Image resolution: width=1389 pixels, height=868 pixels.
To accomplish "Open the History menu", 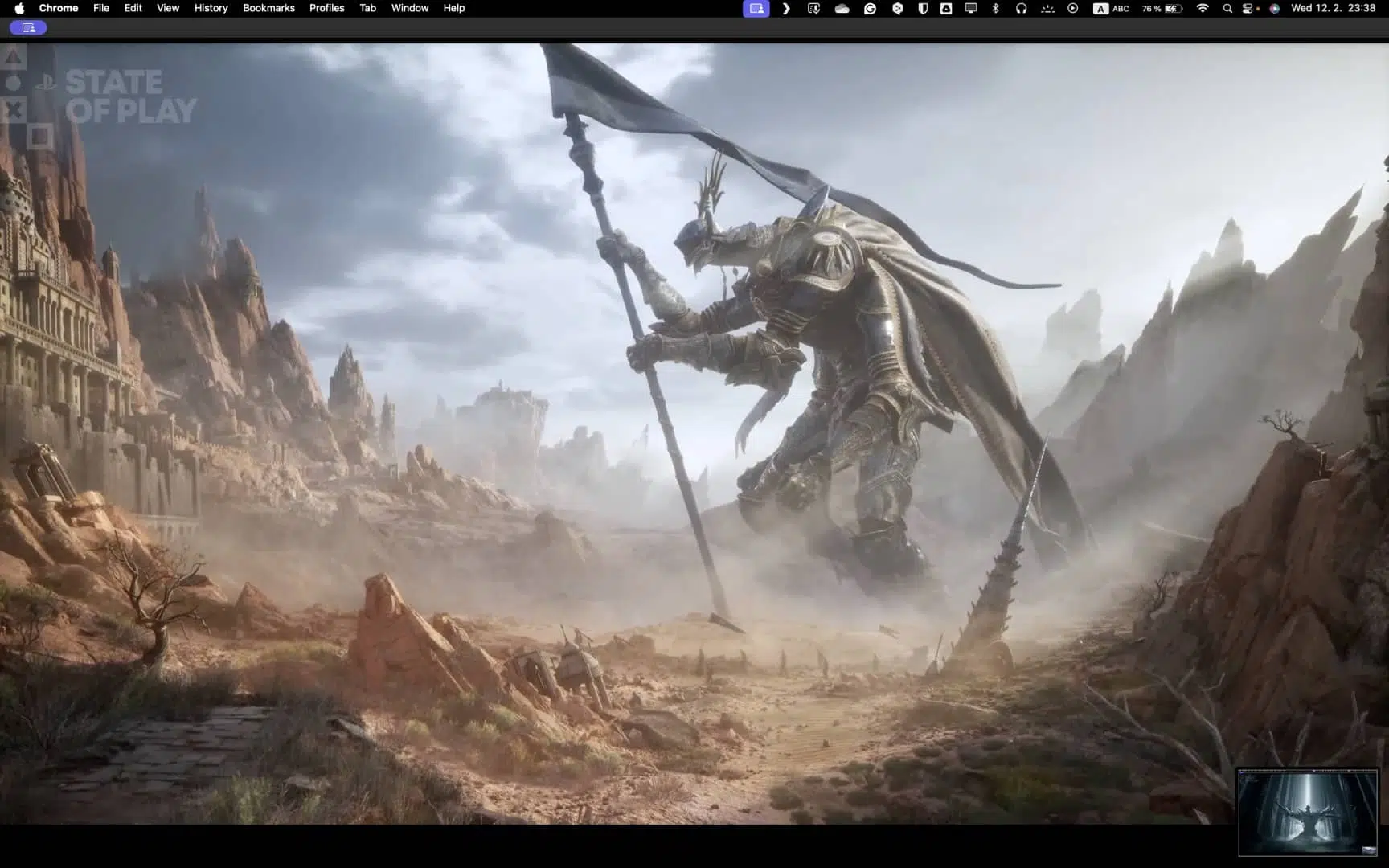I will click(211, 8).
